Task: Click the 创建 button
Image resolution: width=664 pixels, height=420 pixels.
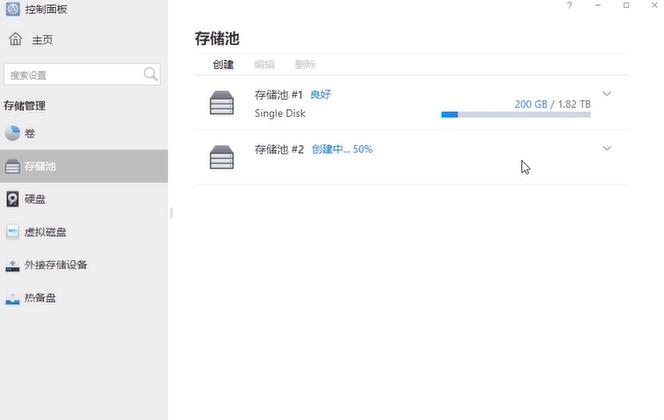Action: tap(223, 64)
